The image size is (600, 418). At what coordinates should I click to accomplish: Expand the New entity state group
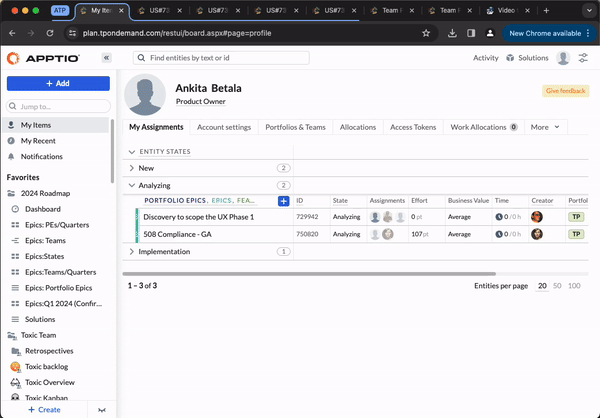tap(132, 168)
